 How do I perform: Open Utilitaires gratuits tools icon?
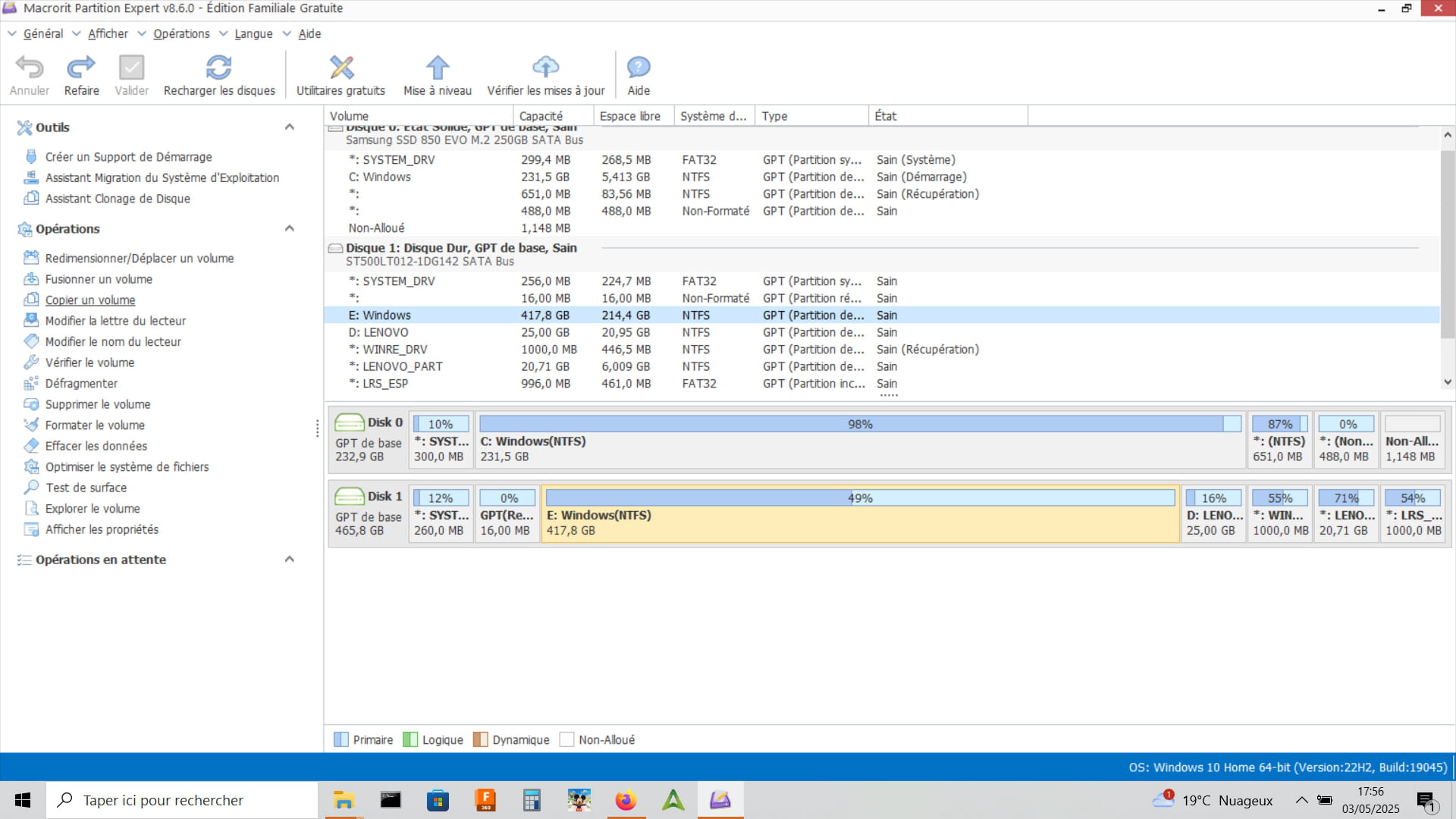pos(341,67)
